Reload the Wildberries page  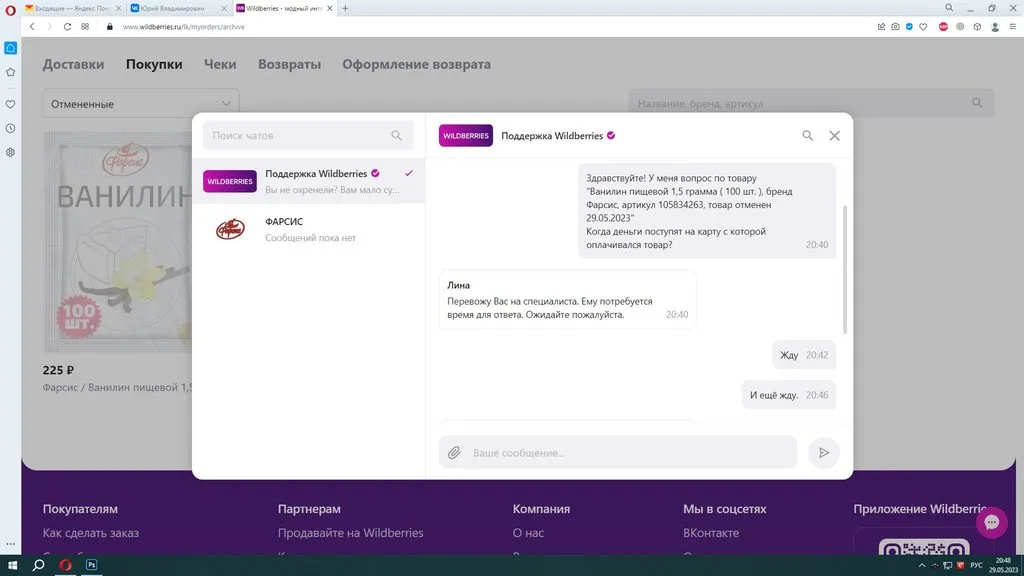coord(67,27)
